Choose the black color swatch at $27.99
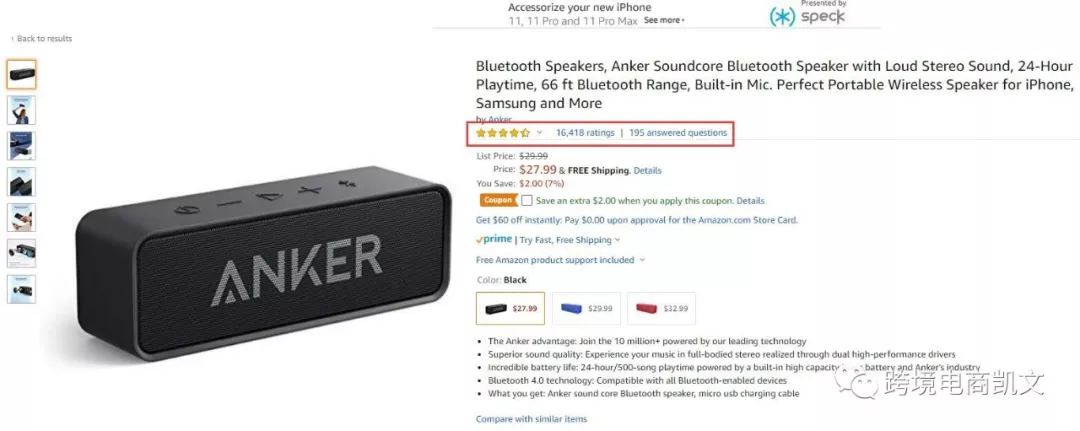The width and height of the screenshot is (1080, 431). [510, 308]
